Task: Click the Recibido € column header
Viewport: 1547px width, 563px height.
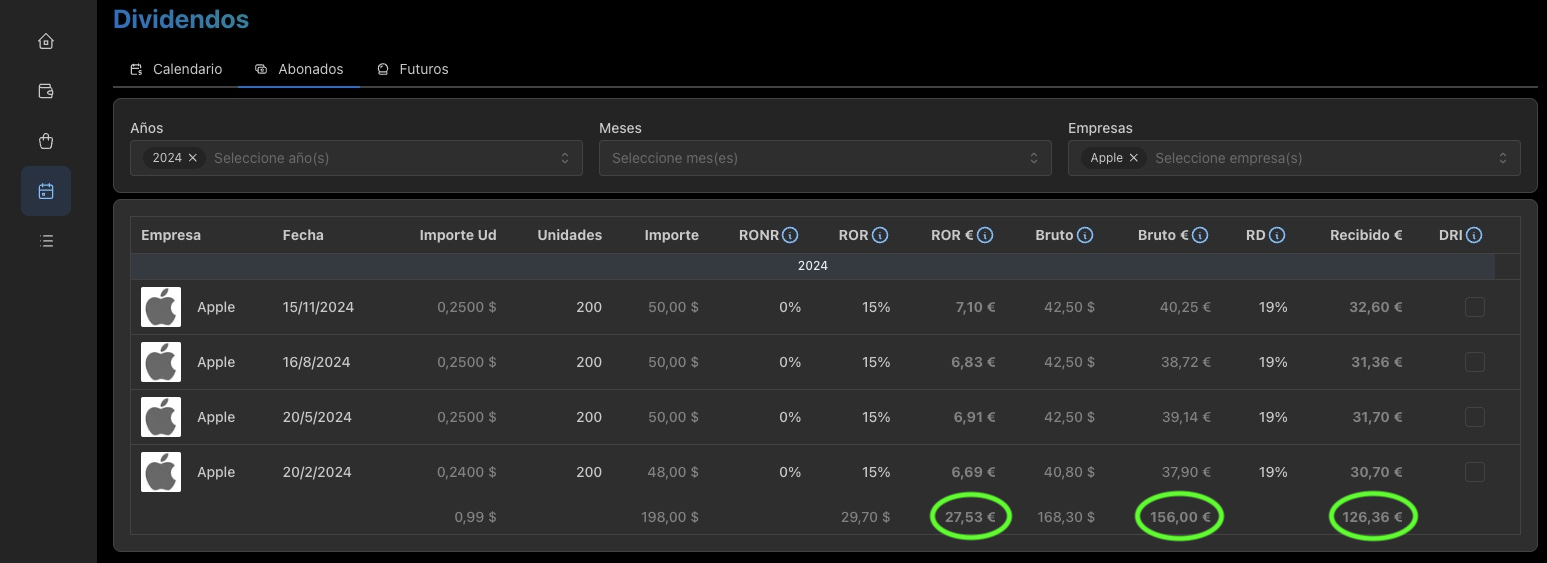Action: pos(1366,235)
